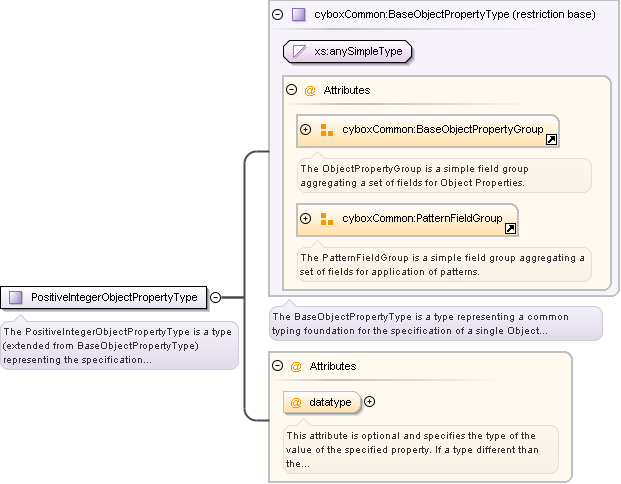621x484 pixels.
Task: Expand the BaseObjectPropertyGroup node
Action: tap(306, 130)
